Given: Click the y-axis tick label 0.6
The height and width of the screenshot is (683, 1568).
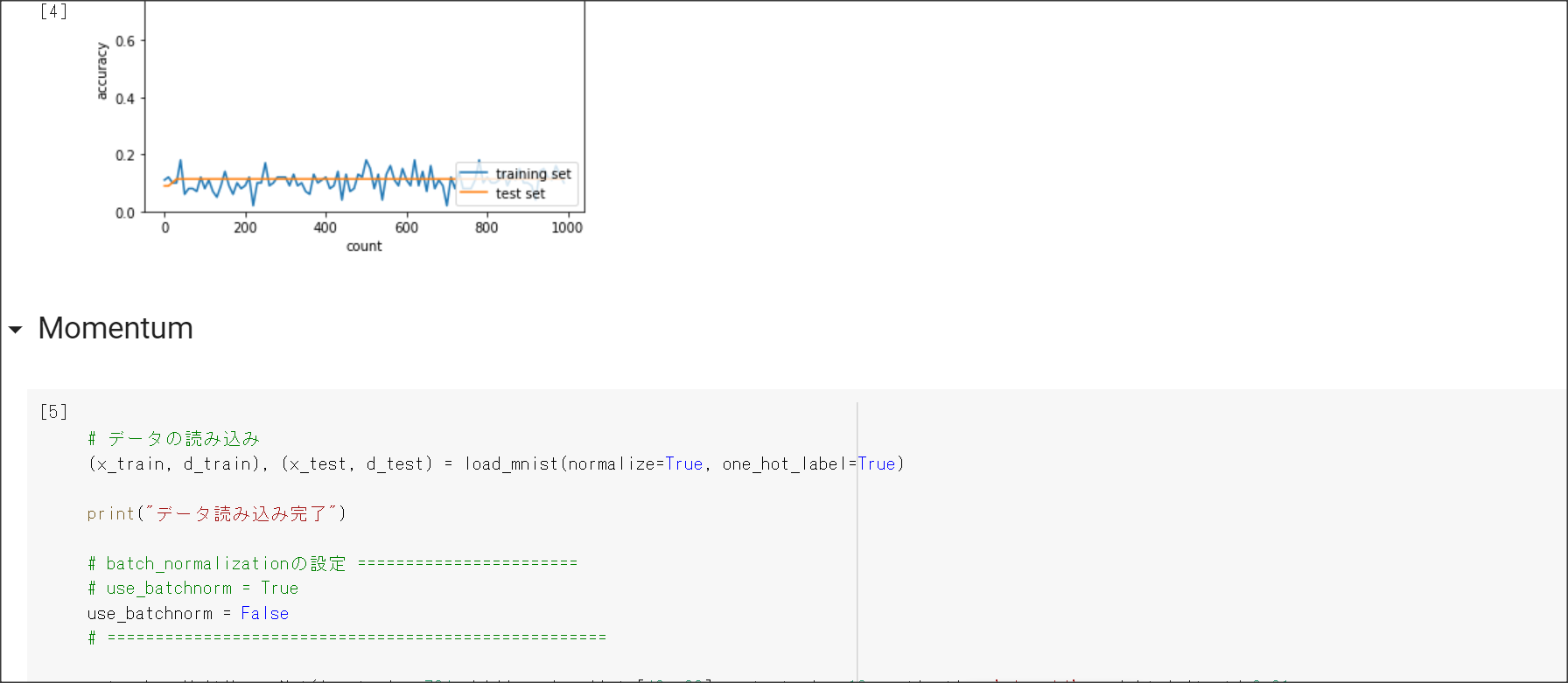Looking at the screenshot, I should click(x=125, y=41).
